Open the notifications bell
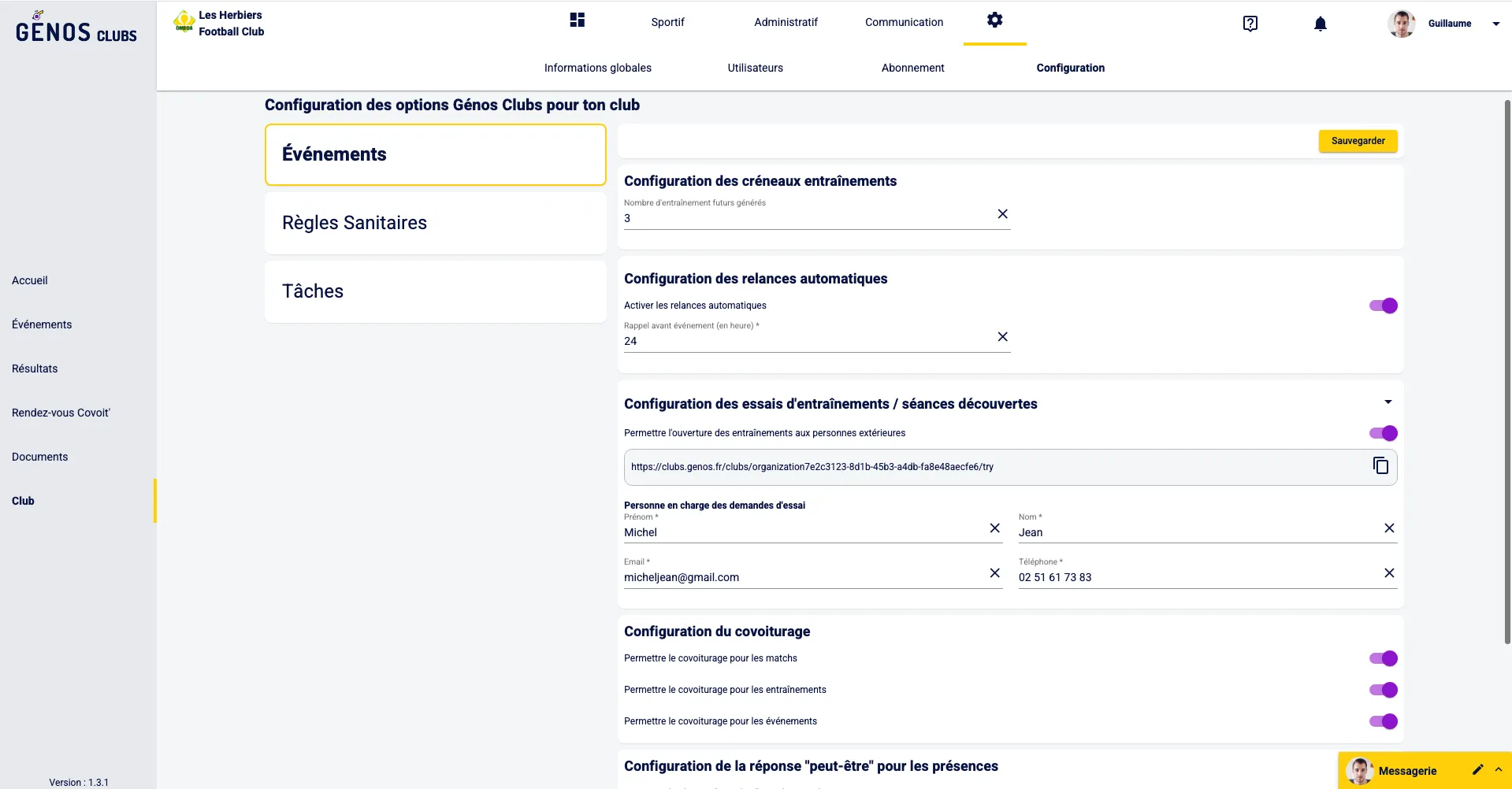The height and width of the screenshot is (789, 1512). (1320, 24)
